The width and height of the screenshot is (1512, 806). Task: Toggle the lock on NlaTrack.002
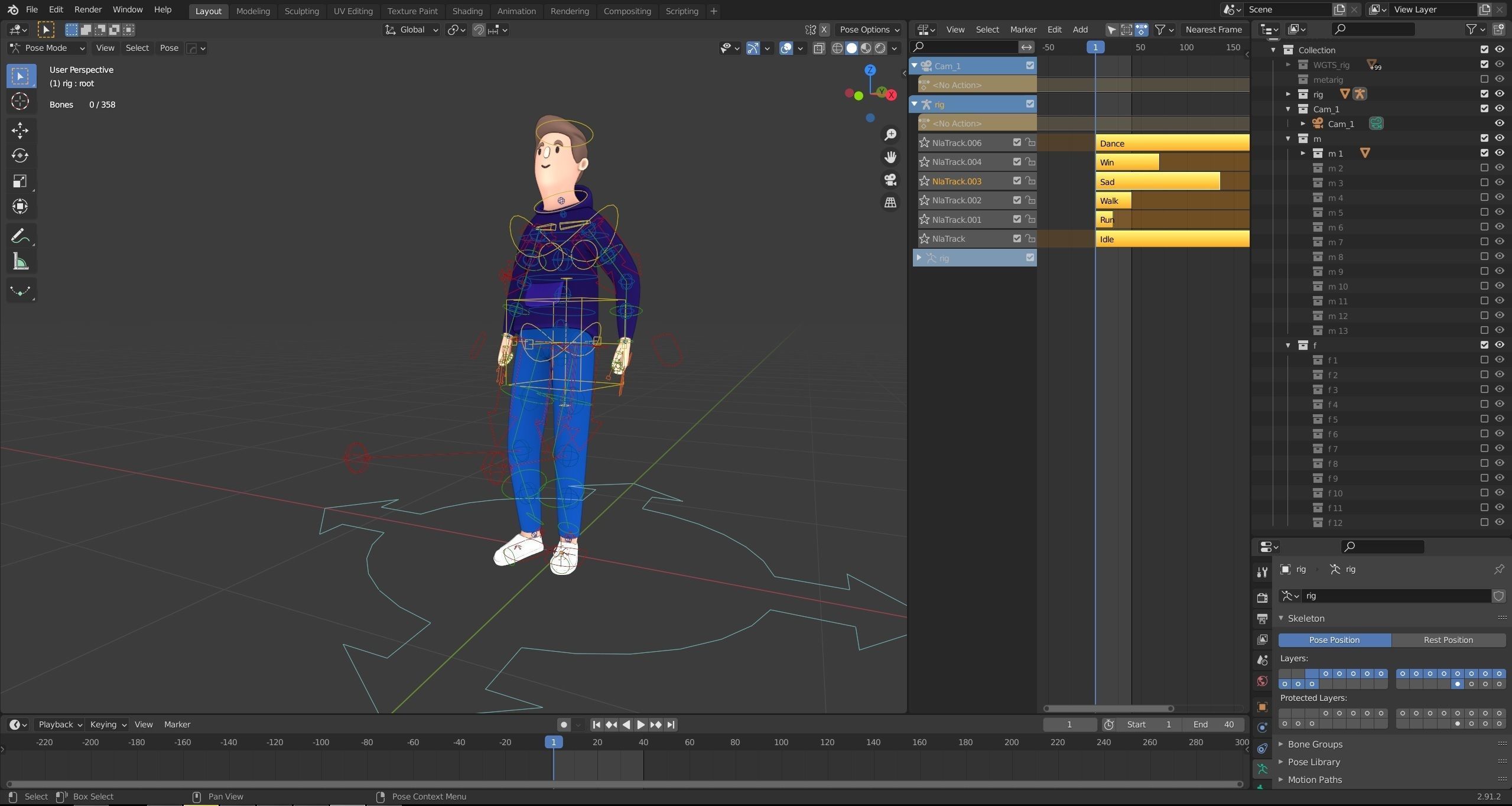tap(1030, 200)
